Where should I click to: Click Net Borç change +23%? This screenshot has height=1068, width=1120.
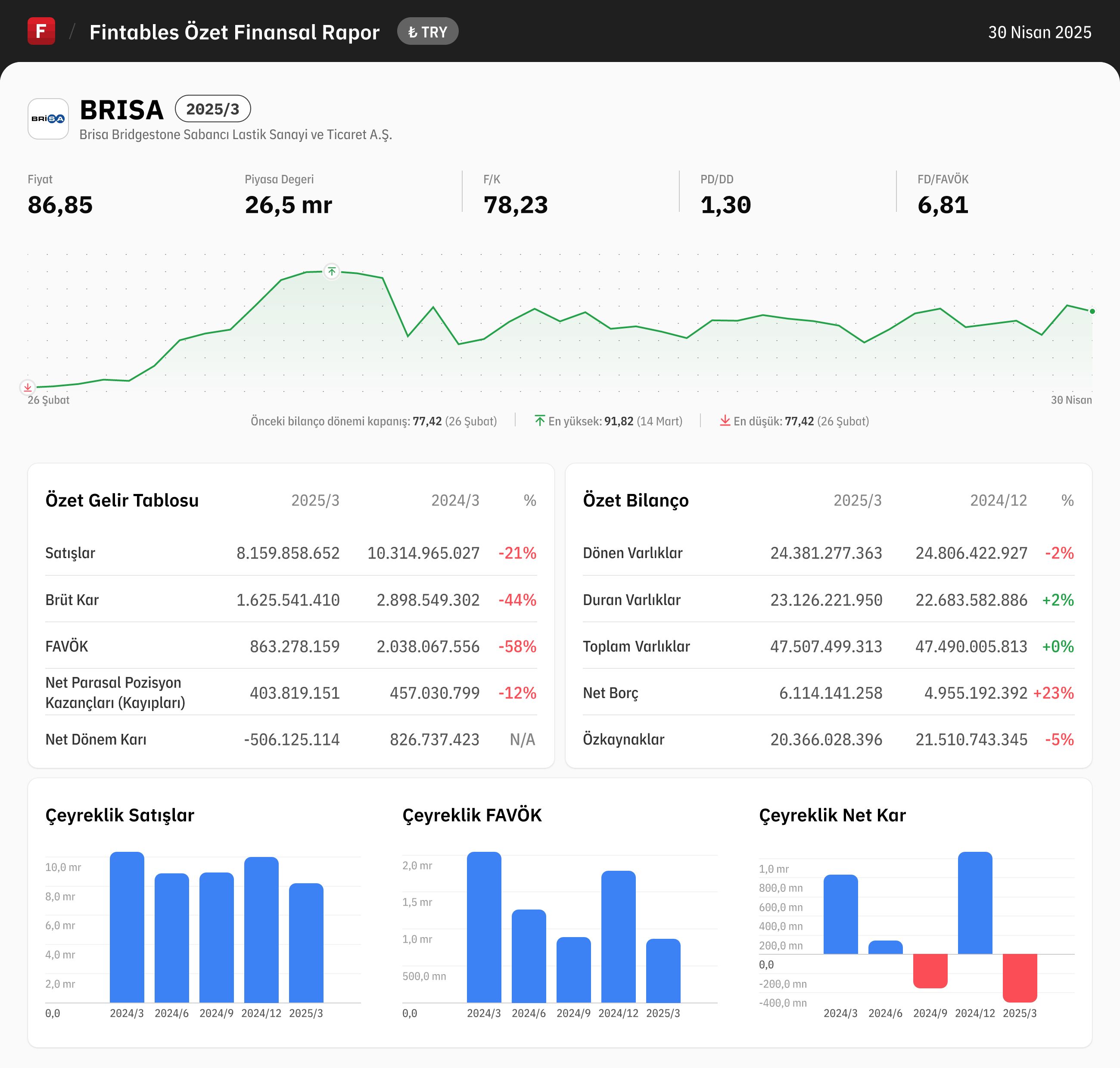tap(1053, 693)
